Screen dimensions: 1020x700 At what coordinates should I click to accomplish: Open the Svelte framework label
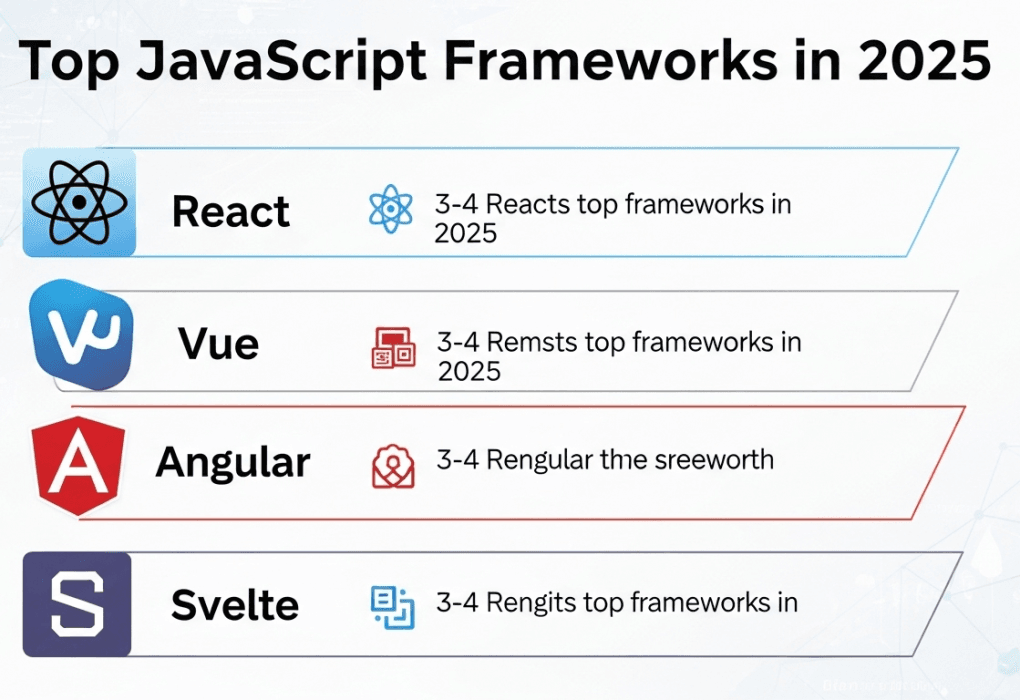[x=235, y=605]
